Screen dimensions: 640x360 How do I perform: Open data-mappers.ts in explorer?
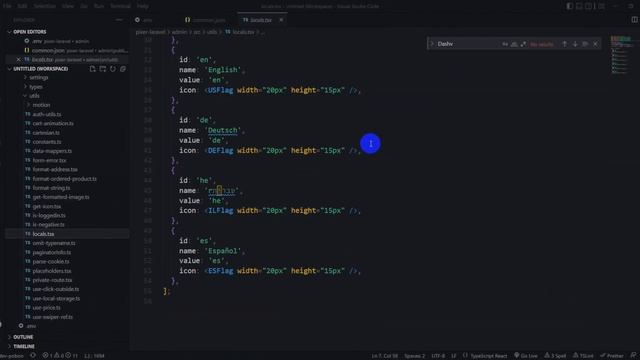(x=52, y=151)
